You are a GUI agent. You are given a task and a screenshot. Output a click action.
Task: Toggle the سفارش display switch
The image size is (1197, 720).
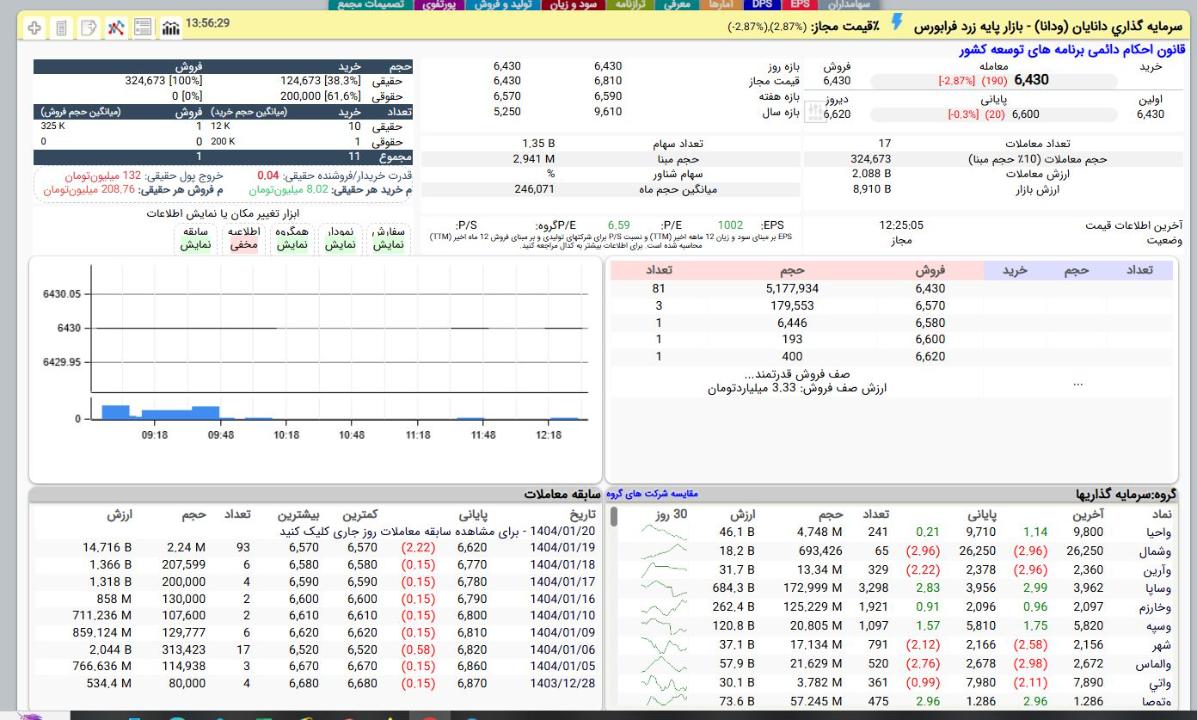(386, 238)
